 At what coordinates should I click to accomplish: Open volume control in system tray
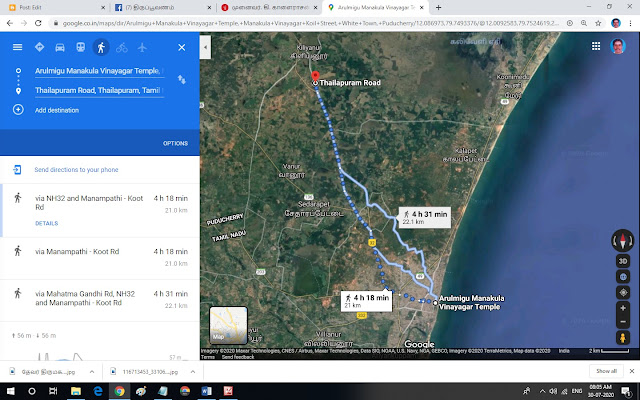pos(553,391)
